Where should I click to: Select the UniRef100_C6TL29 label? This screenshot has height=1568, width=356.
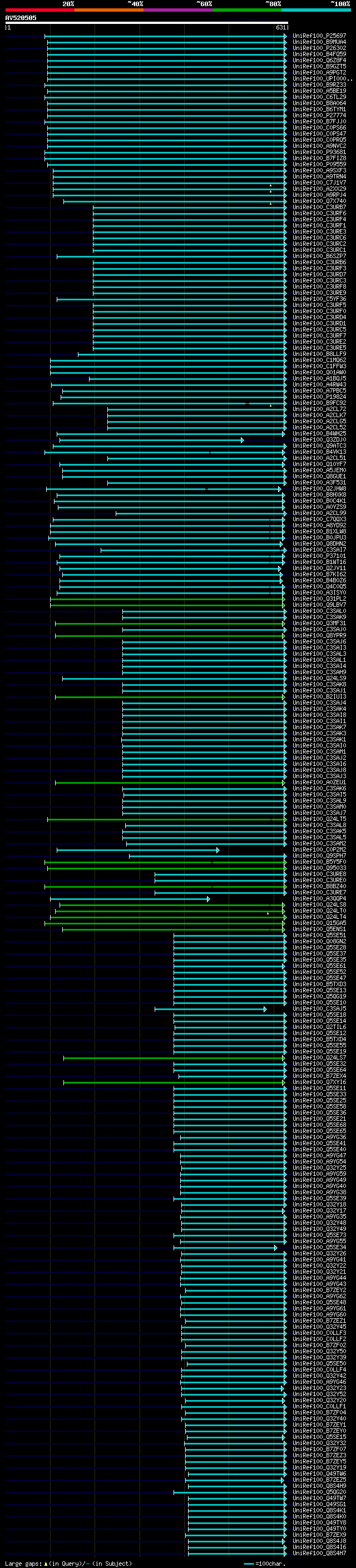(x=319, y=97)
